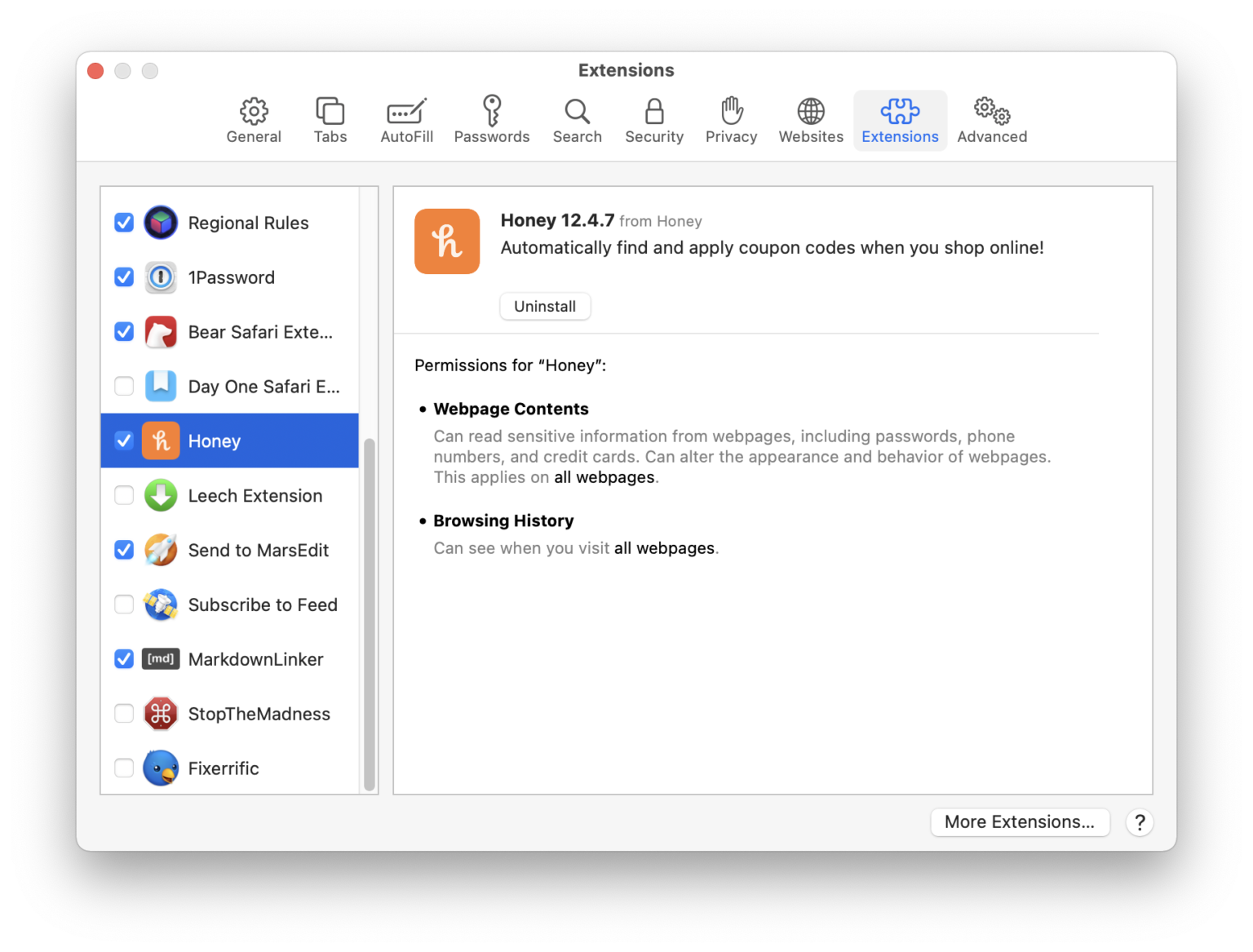The height and width of the screenshot is (952, 1253).
Task: Enable the Fixerrific extension
Action: tap(123, 768)
